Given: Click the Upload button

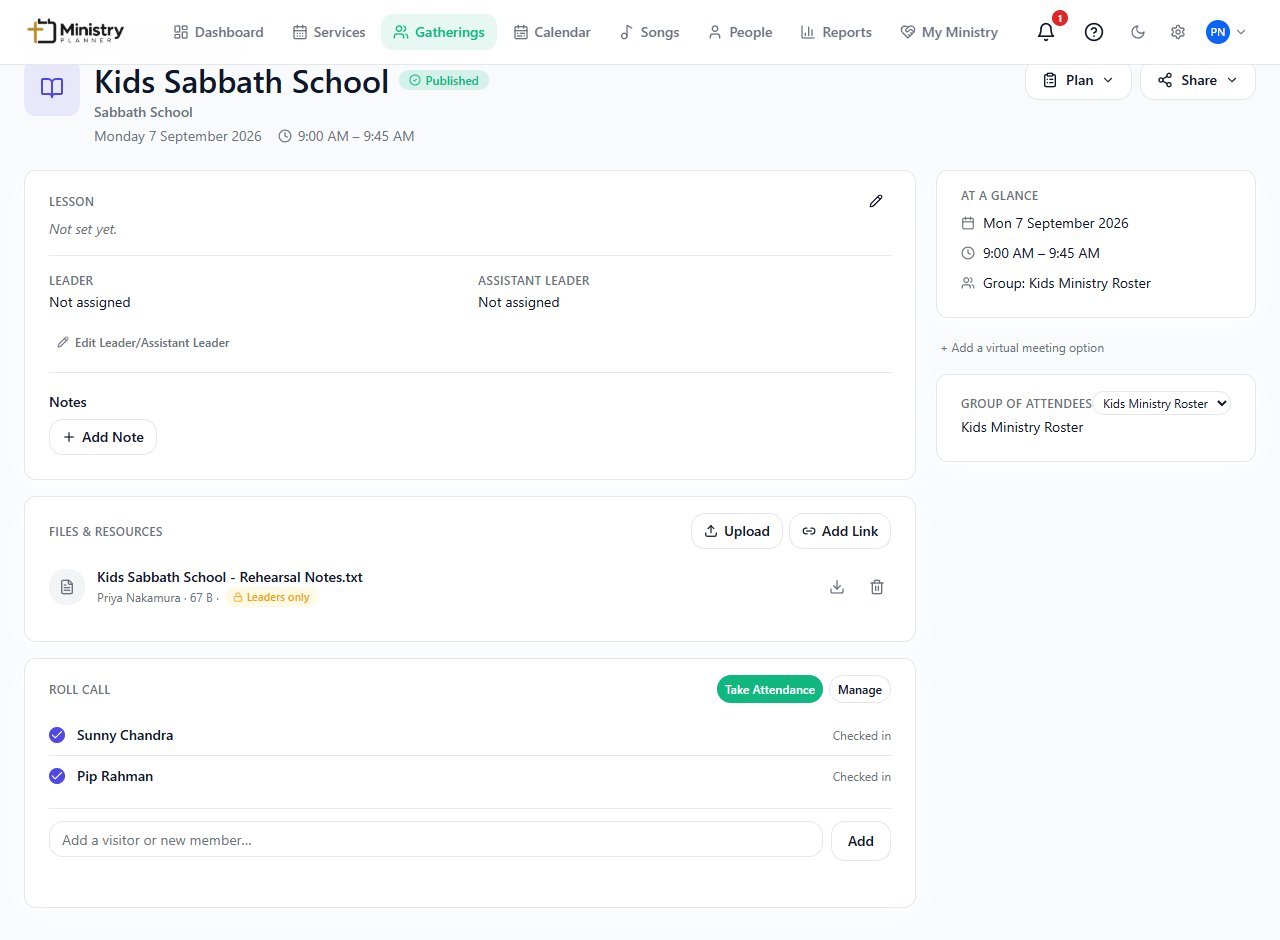Looking at the screenshot, I should coord(737,531).
